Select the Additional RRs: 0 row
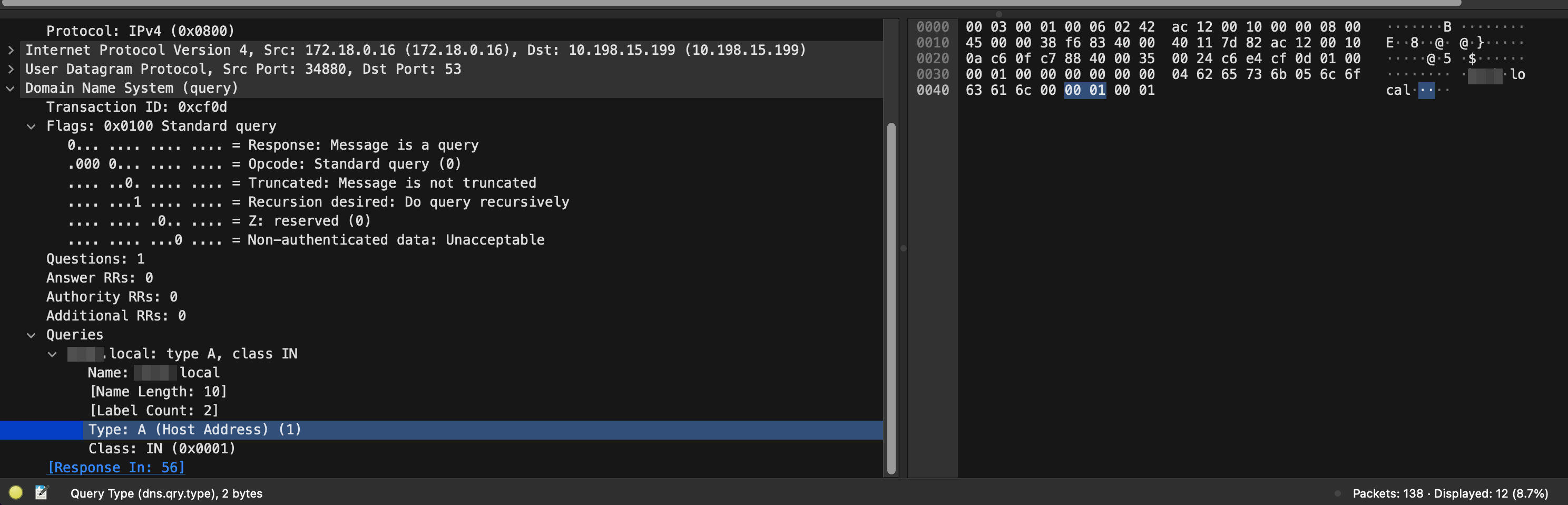This screenshot has height=505, width=1568. click(442, 316)
